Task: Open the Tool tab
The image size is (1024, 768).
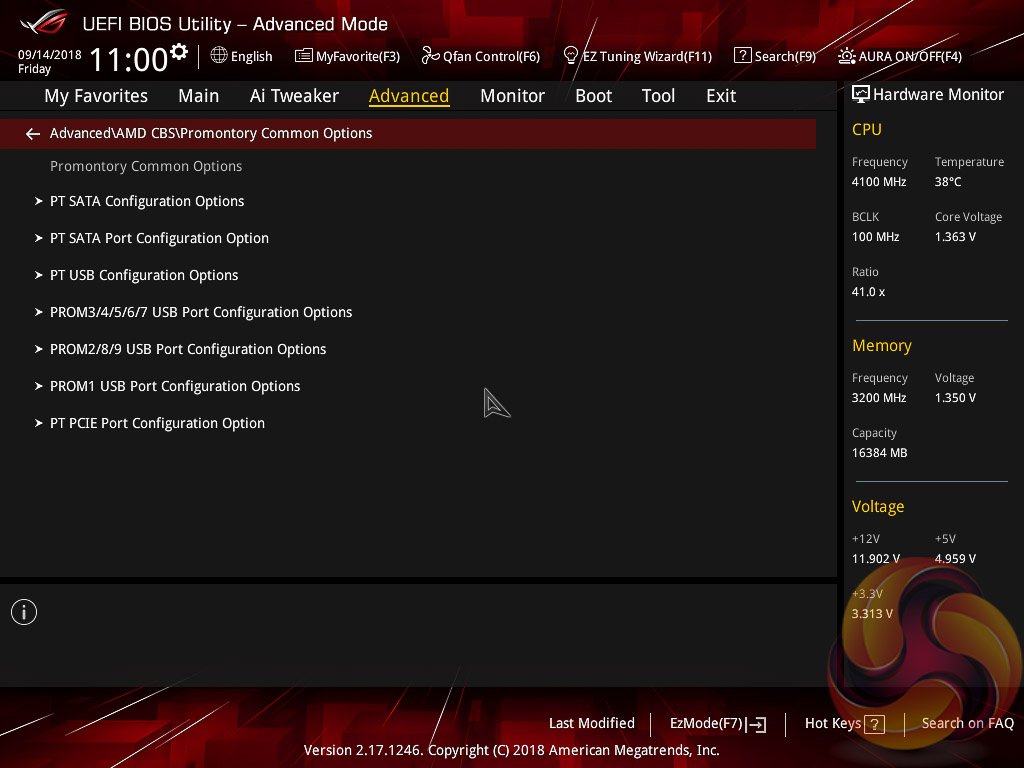Action: [658, 96]
